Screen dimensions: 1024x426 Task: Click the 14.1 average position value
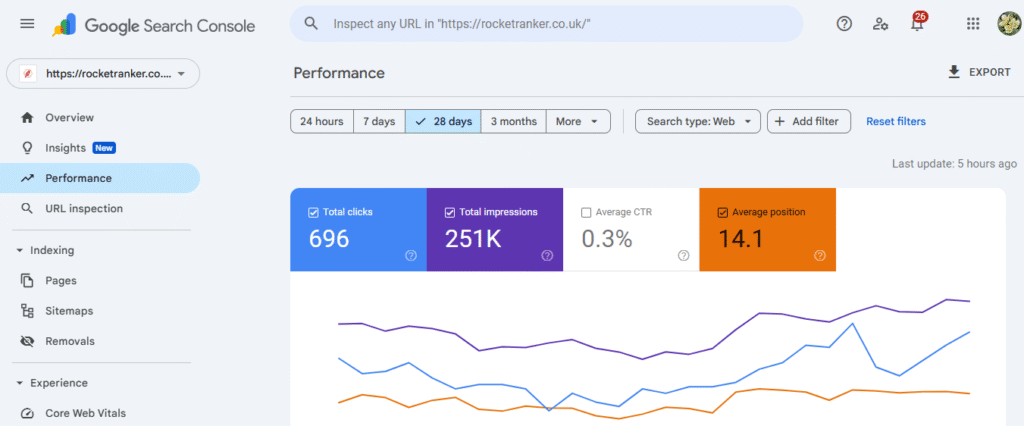(741, 239)
